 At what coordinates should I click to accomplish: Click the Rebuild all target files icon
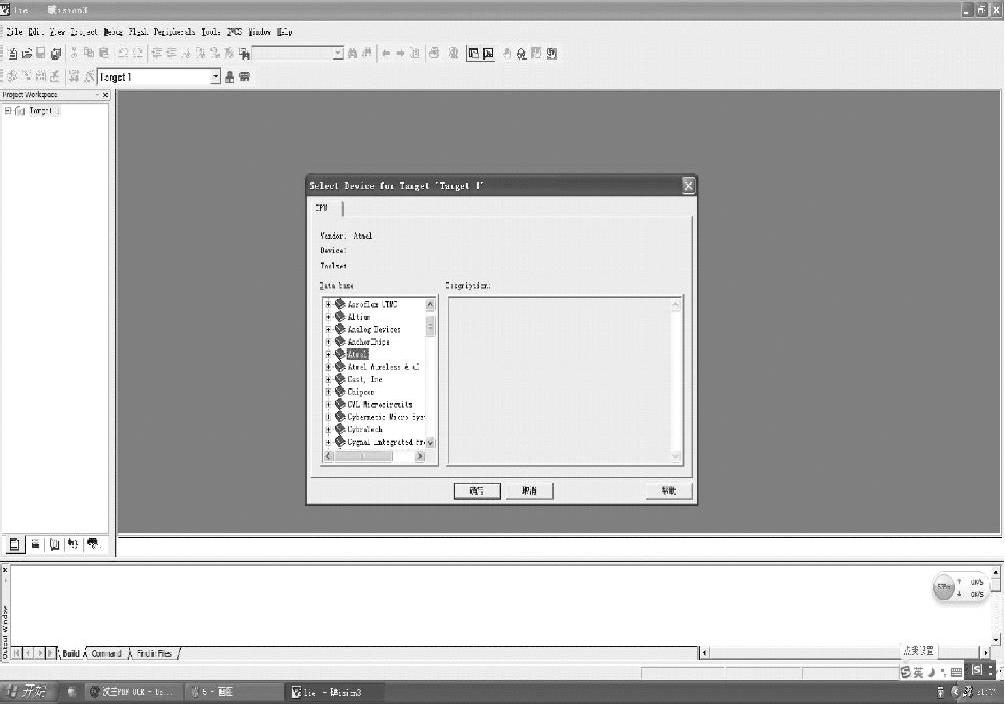point(41,77)
